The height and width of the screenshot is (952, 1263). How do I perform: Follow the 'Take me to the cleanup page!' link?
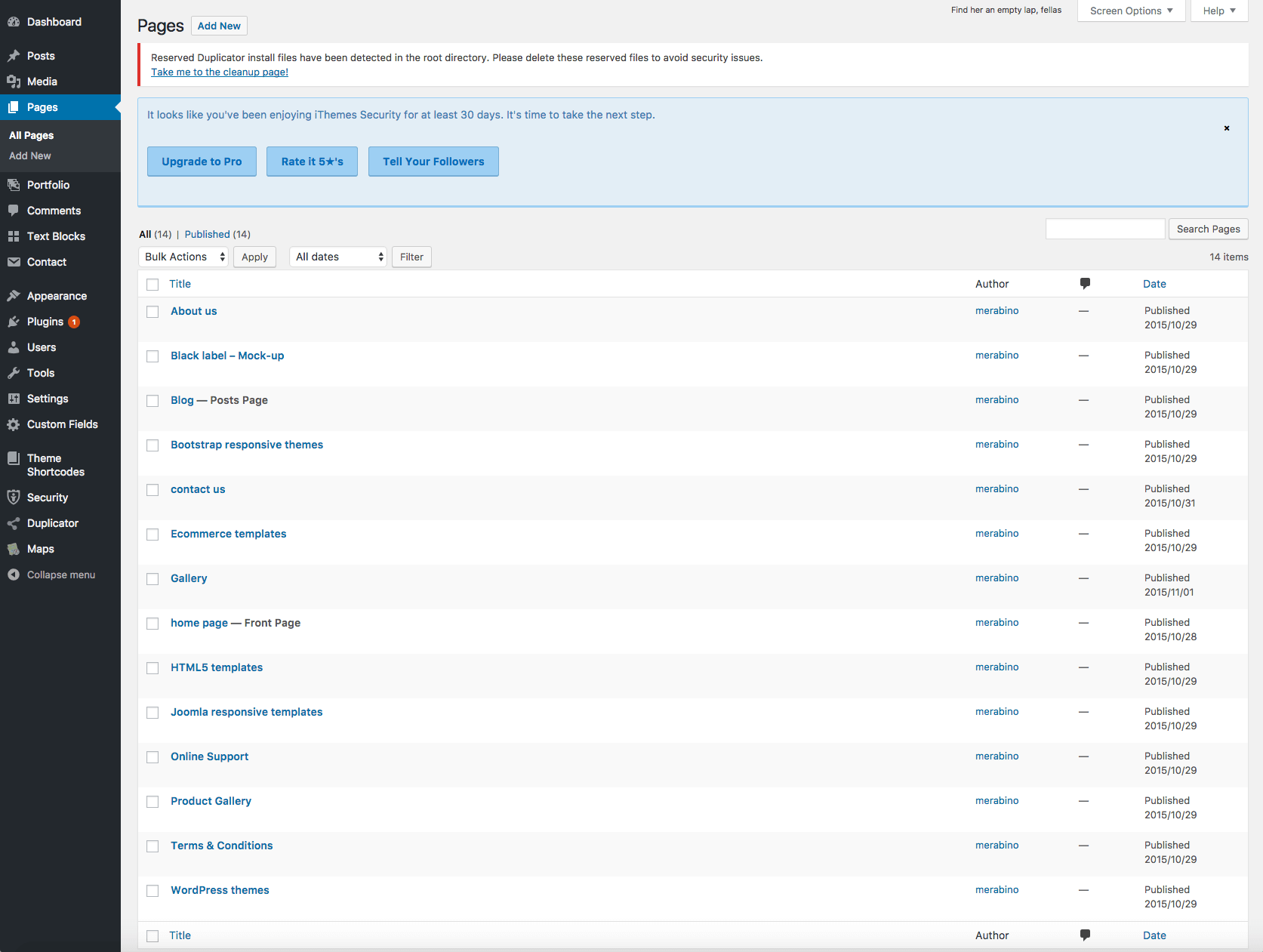[220, 72]
